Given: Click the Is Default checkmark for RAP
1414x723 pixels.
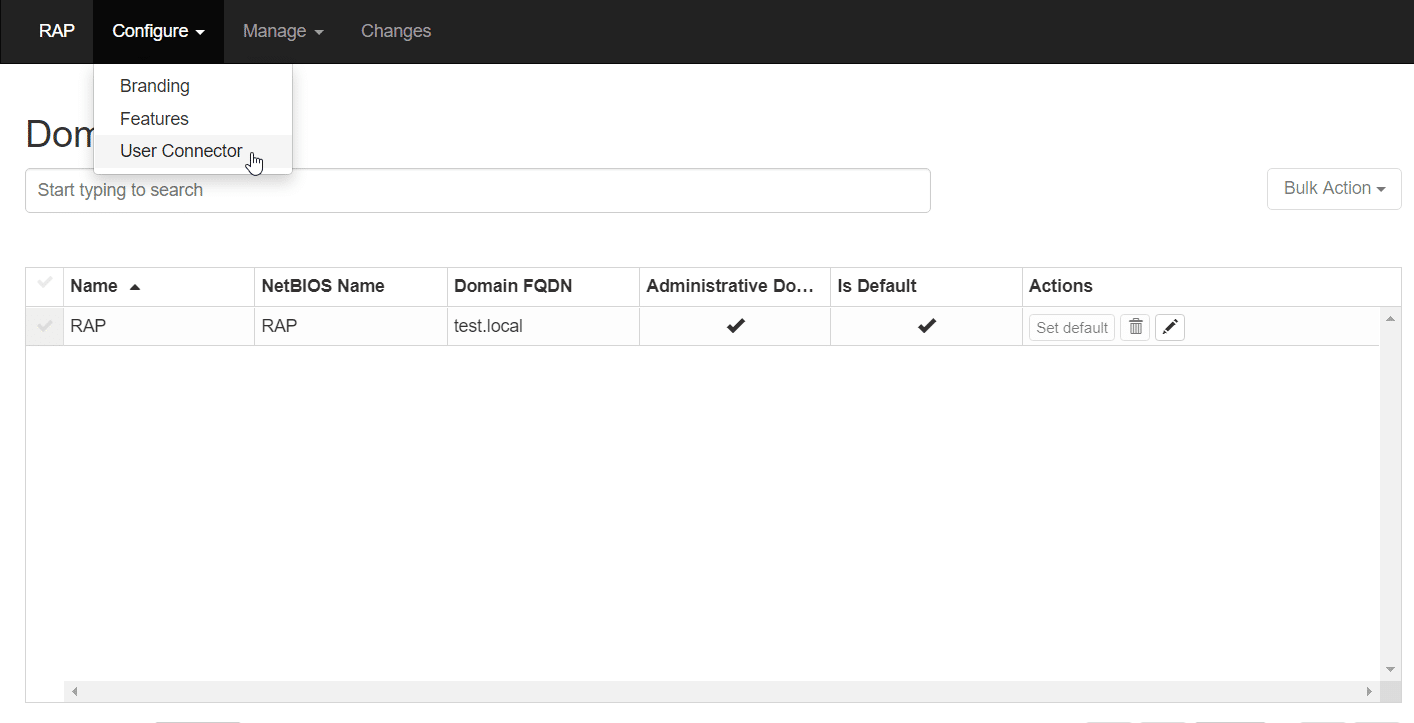Looking at the screenshot, I should 927,326.
